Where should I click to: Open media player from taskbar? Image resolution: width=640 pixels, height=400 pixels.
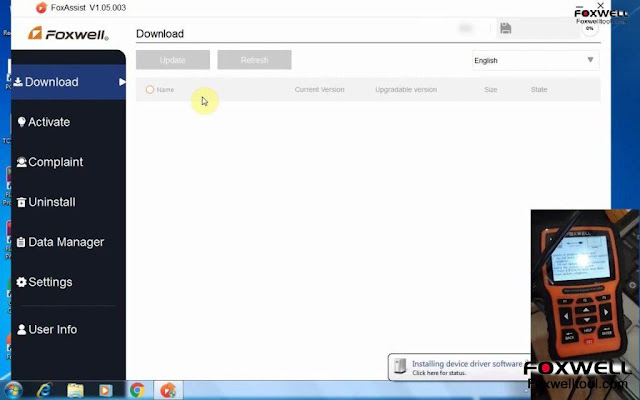pyautogui.click(x=105, y=391)
